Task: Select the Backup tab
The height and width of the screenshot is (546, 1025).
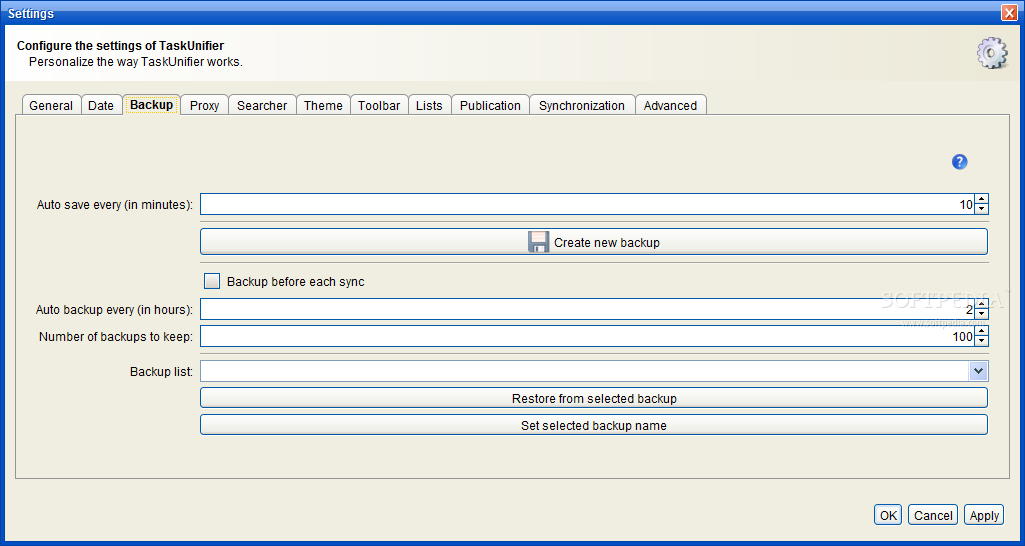Action: 152,105
